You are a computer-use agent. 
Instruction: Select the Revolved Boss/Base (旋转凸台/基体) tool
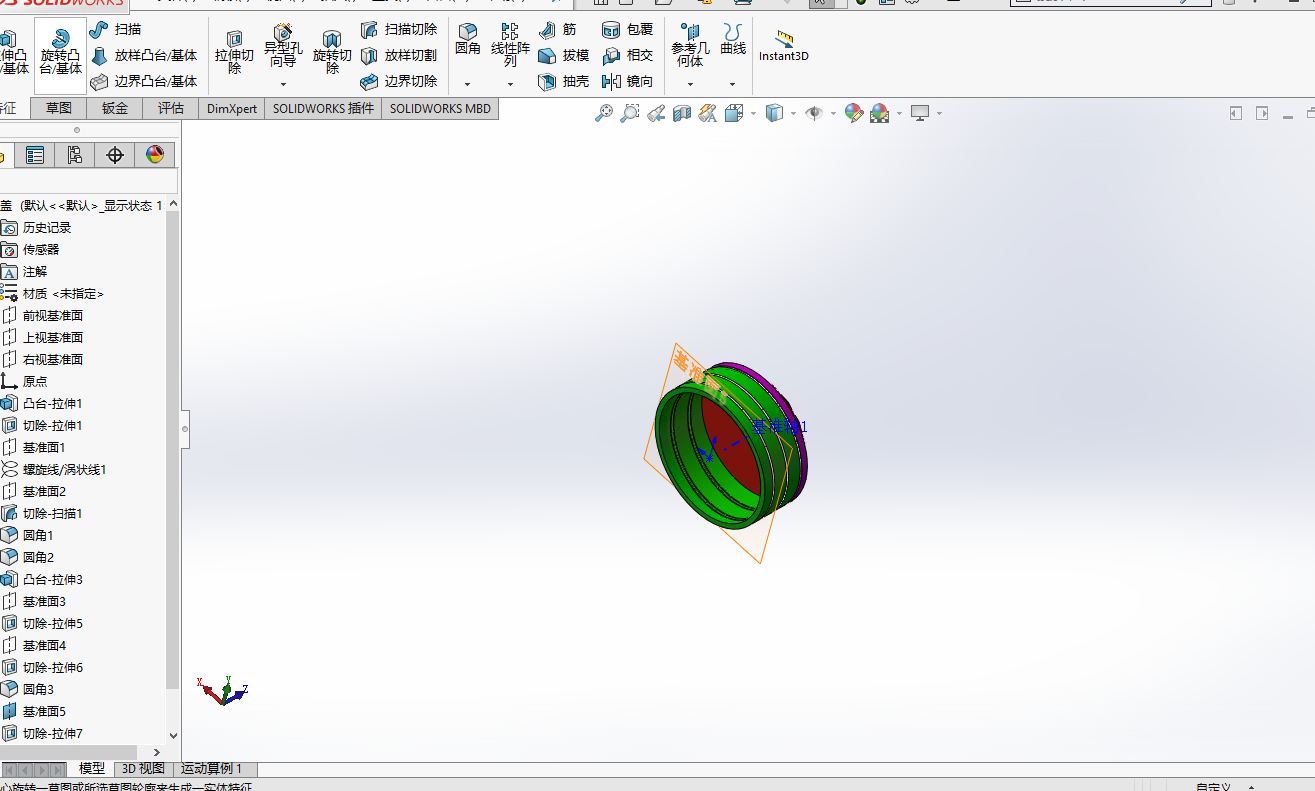click(x=61, y=53)
